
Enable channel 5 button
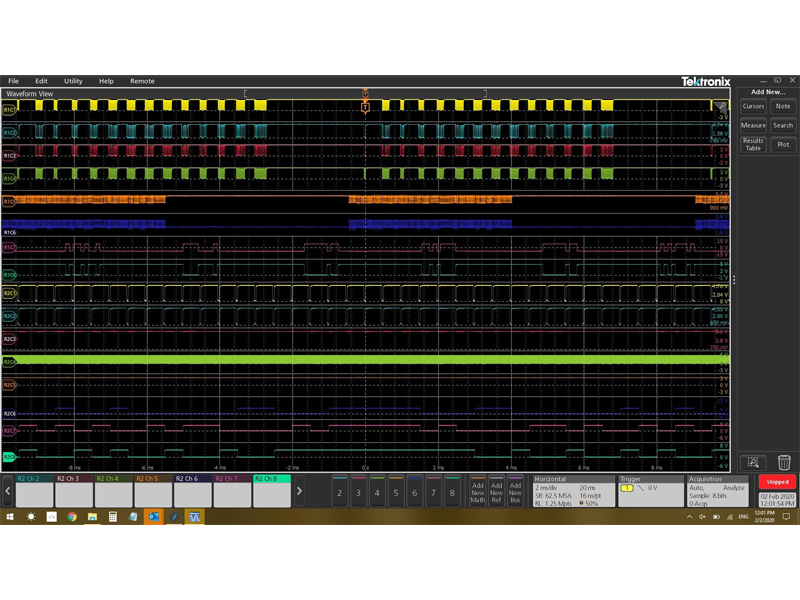395,491
